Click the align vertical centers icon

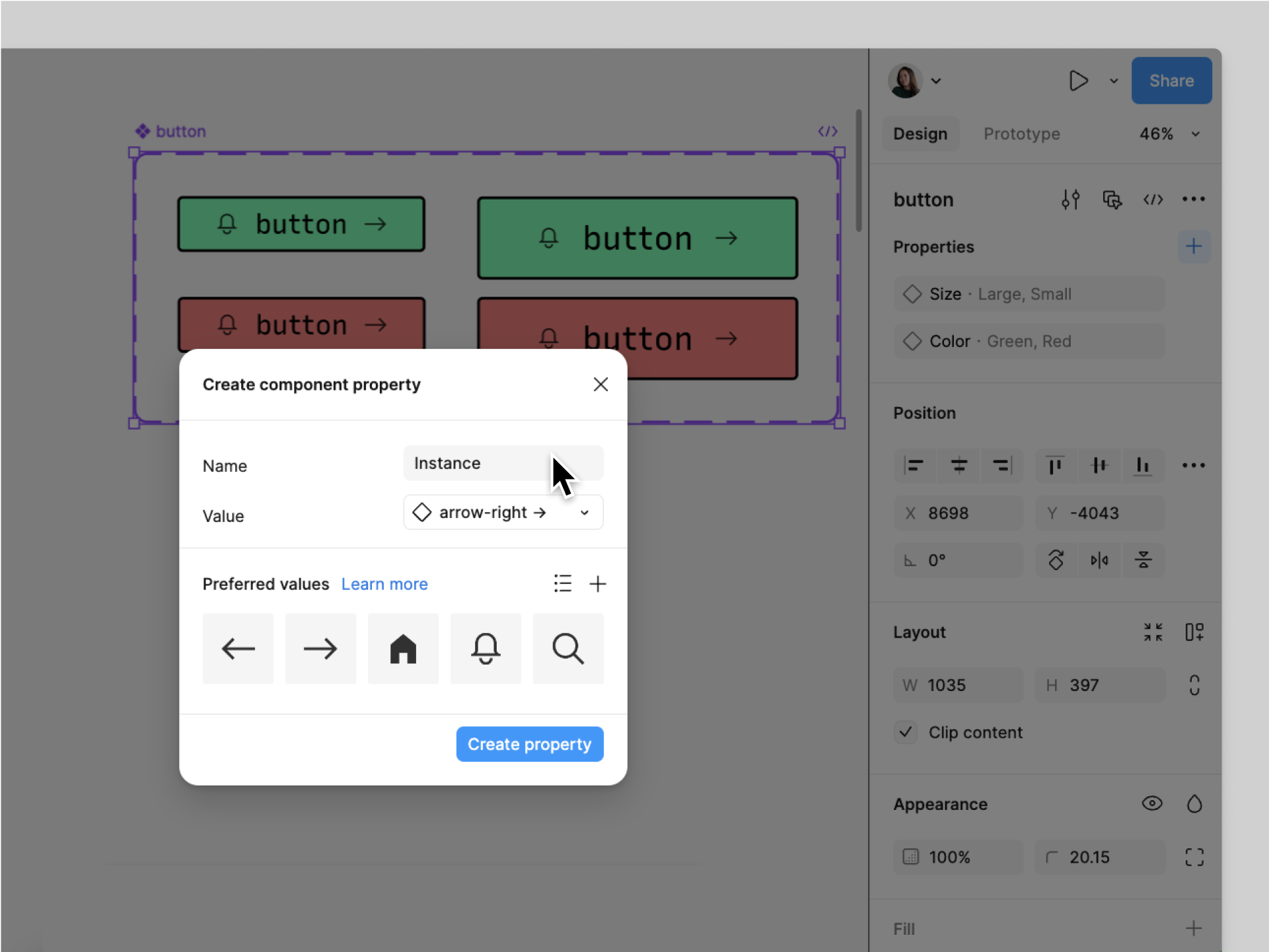(1098, 466)
